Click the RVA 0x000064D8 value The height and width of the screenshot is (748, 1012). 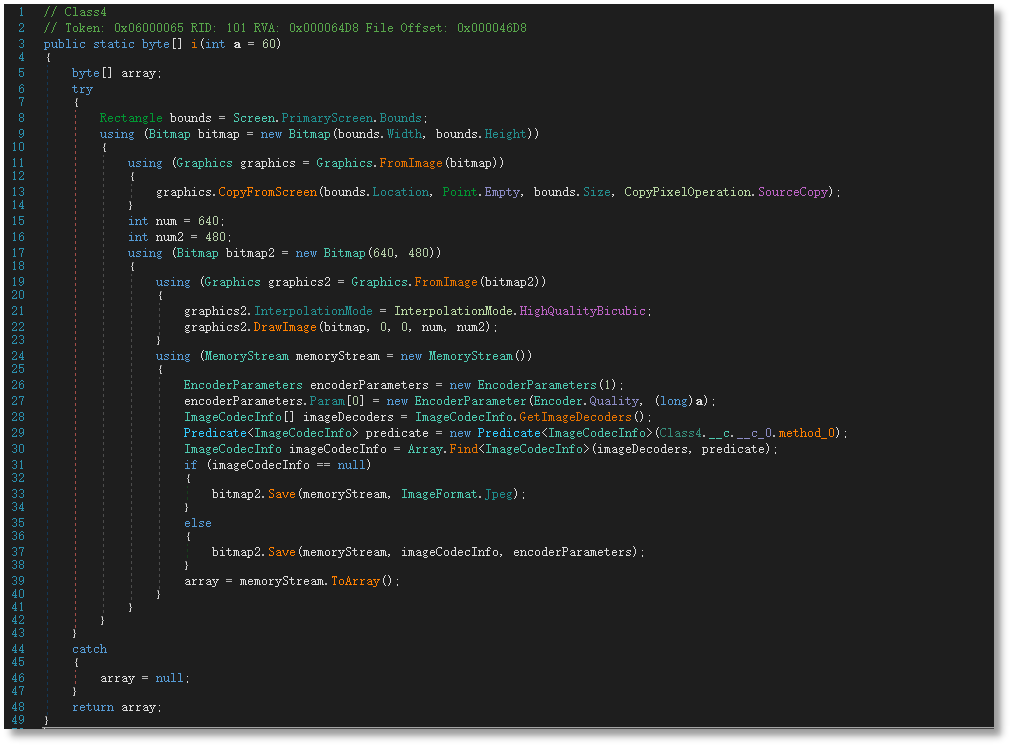[x=323, y=28]
